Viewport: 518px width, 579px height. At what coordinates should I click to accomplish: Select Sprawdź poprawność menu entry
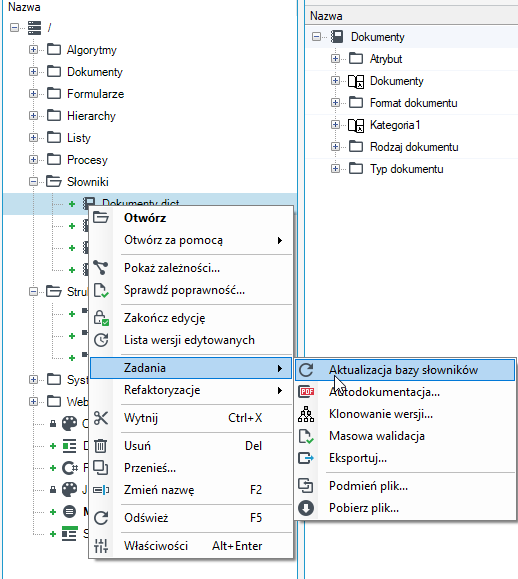[x=191, y=290]
